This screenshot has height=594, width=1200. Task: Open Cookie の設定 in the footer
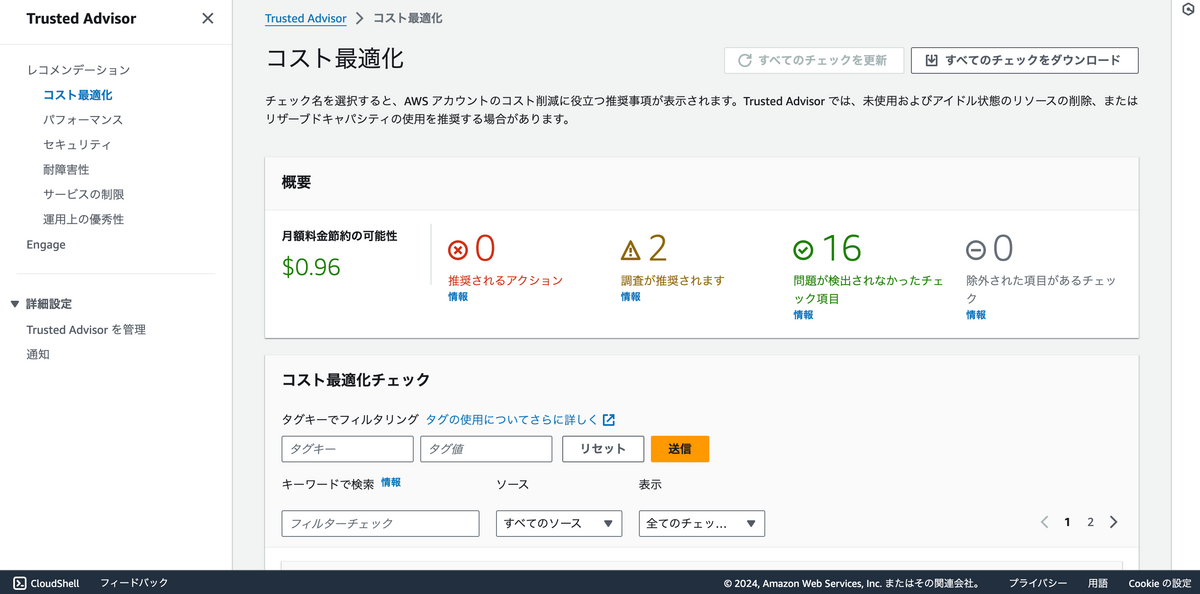tap(1160, 583)
